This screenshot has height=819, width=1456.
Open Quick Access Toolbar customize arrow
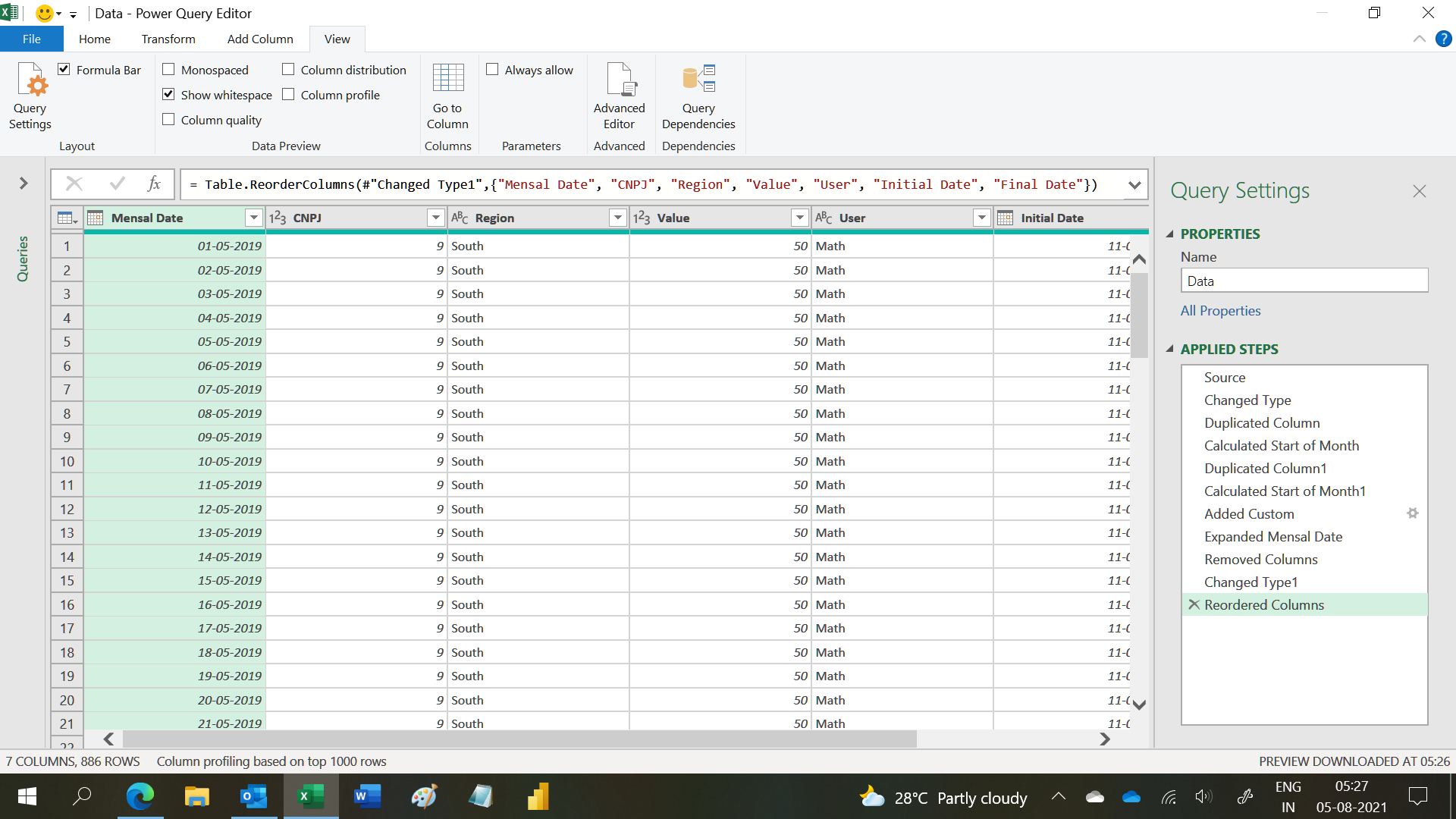click(74, 14)
